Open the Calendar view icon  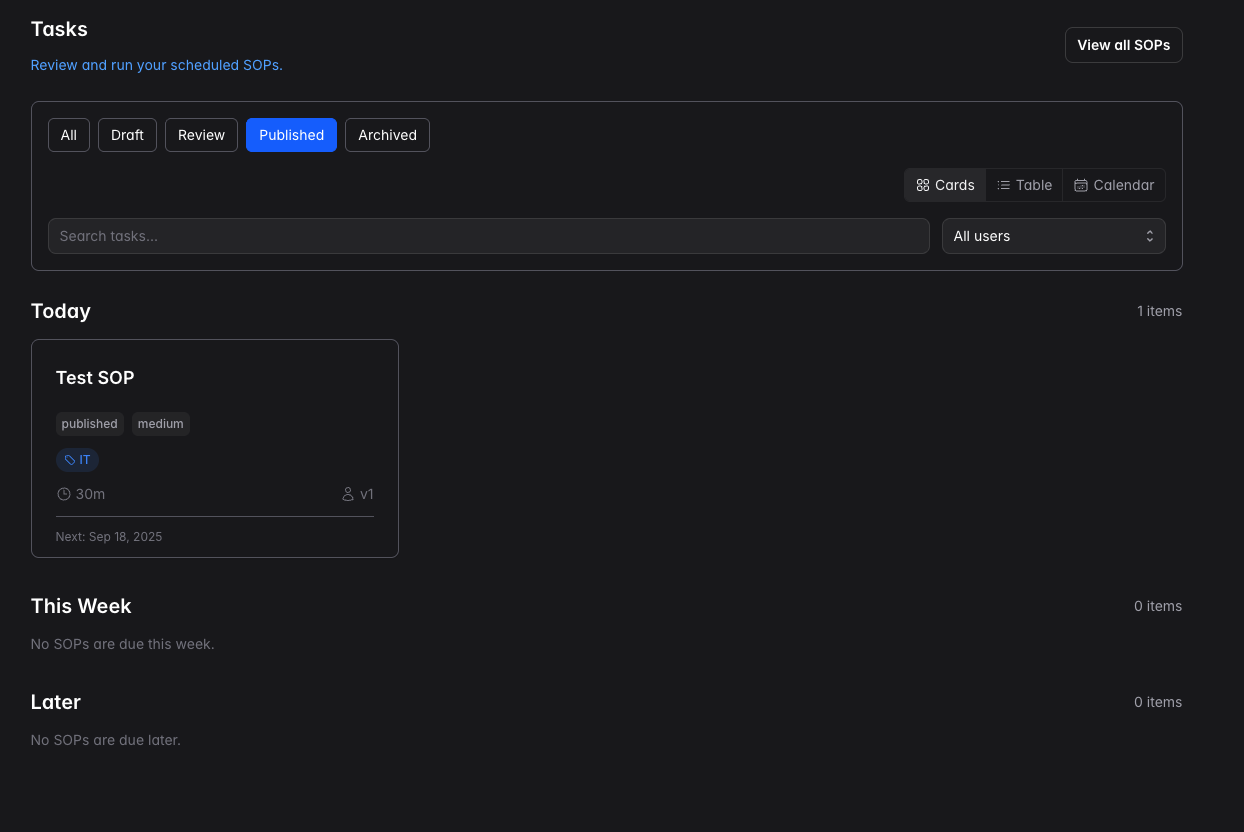tap(1081, 185)
